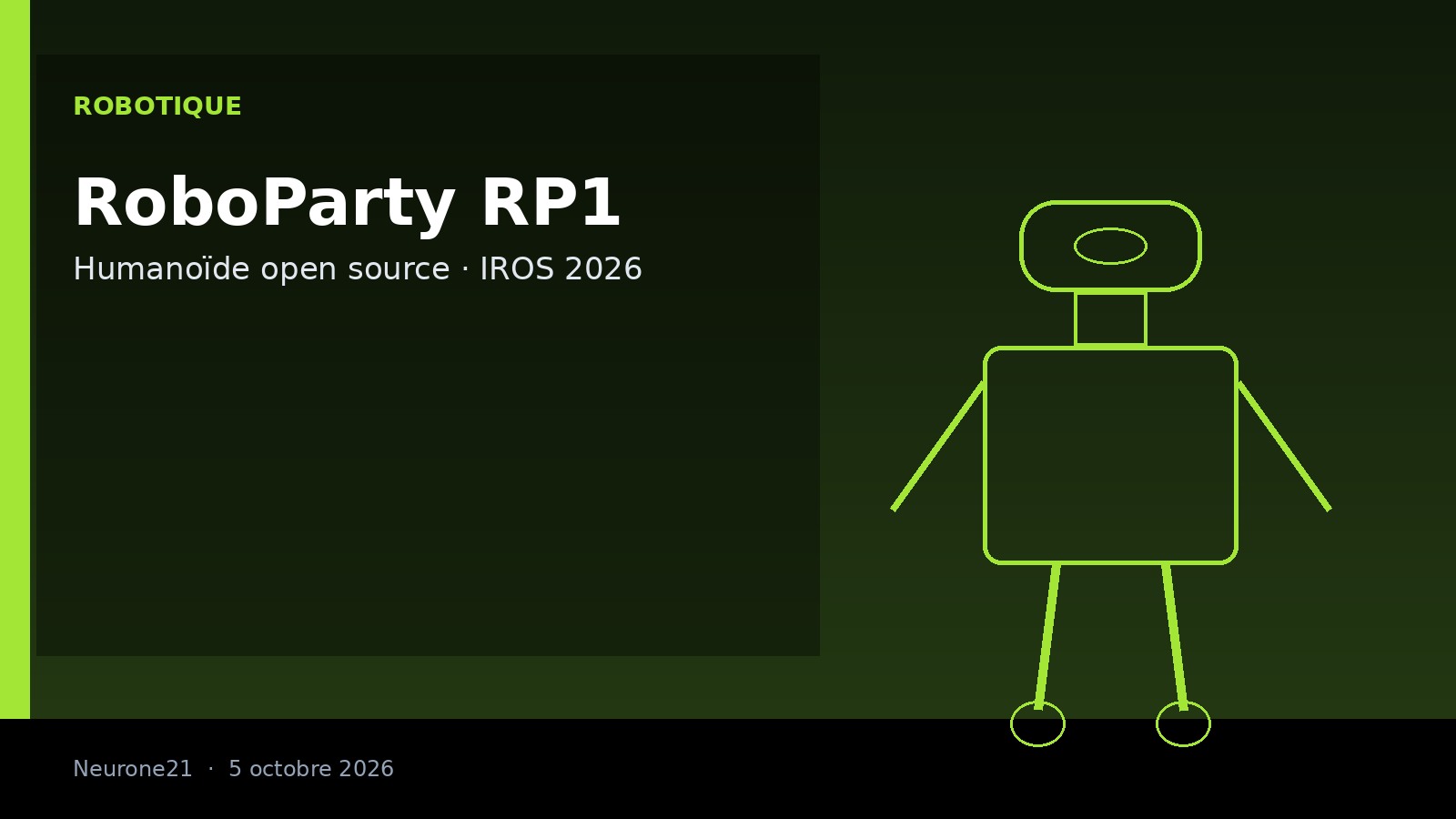Click the Neurone21 author name
This screenshot has width=1456, height=819.
[x=133, y=769]
